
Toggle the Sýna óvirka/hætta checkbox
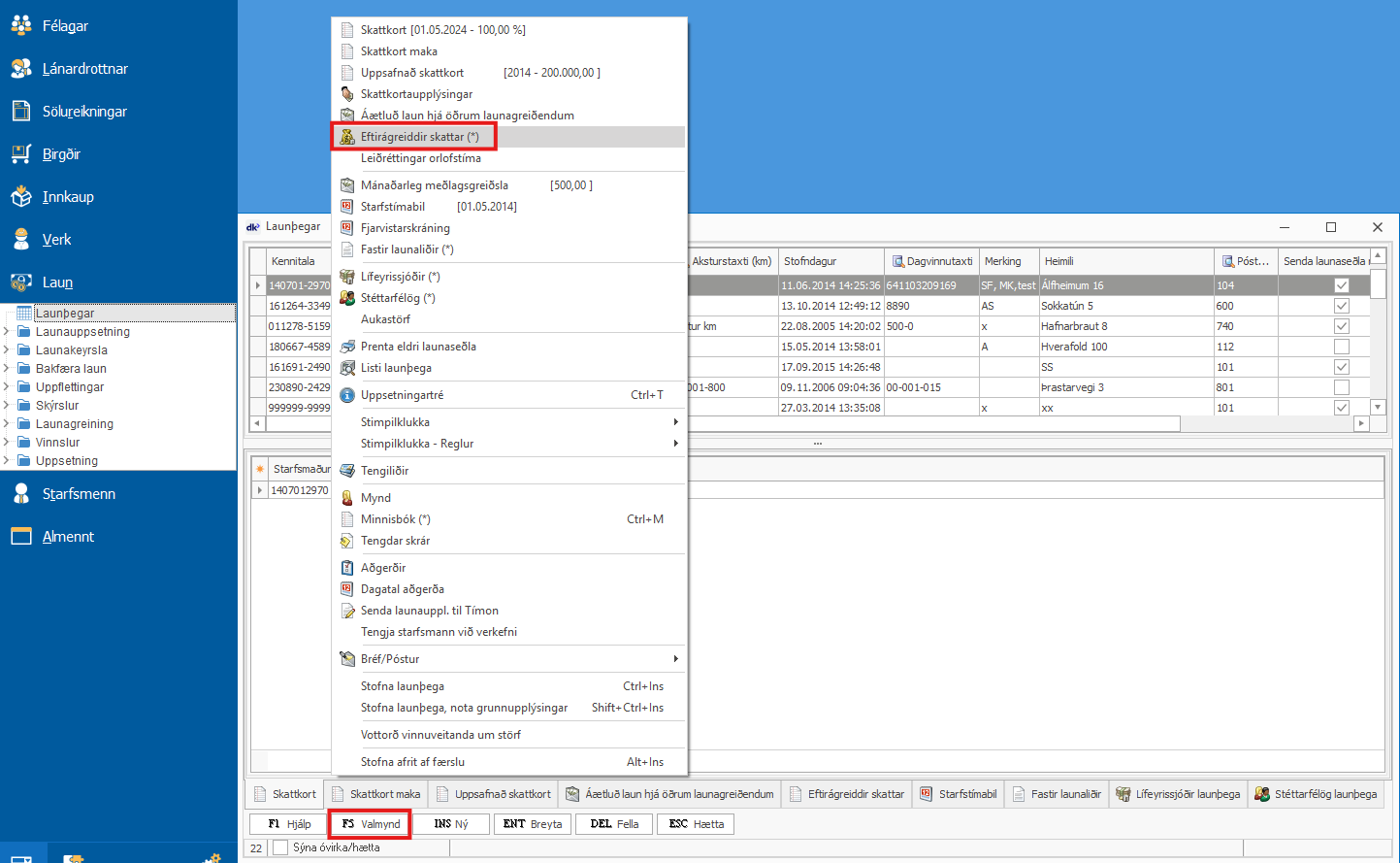point(280,847)
